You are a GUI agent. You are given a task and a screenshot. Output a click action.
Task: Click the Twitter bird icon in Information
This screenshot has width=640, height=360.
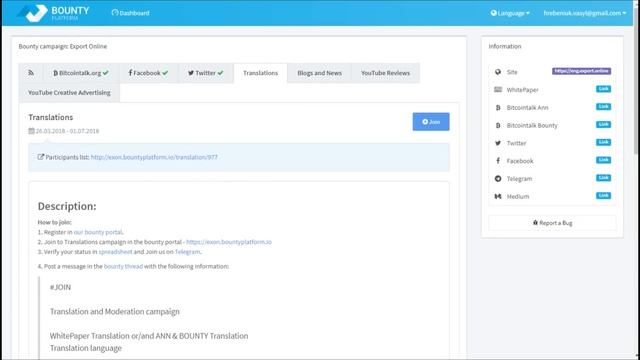[x=498, y=143]
